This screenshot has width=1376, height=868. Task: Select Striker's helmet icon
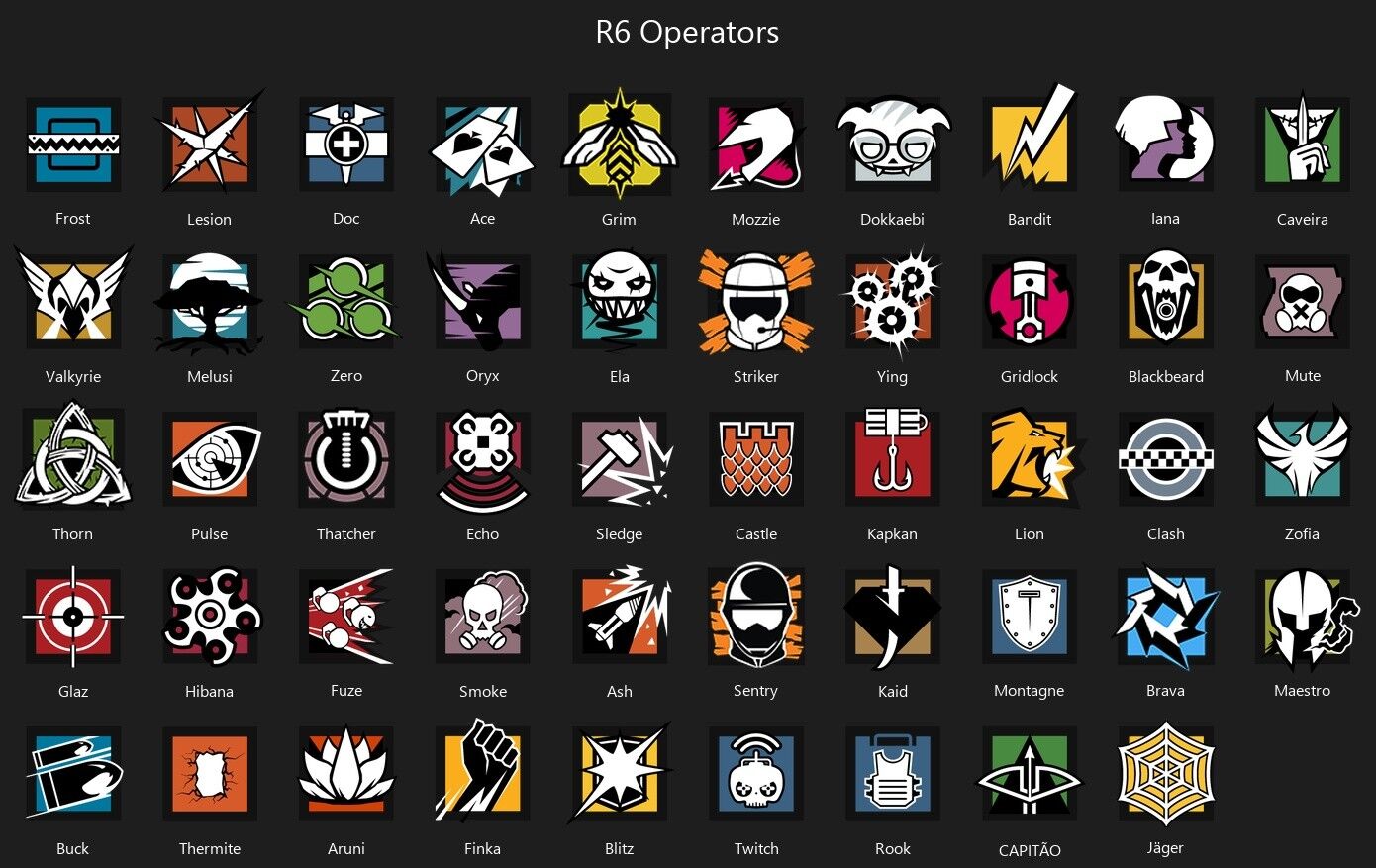coord(756,302)
